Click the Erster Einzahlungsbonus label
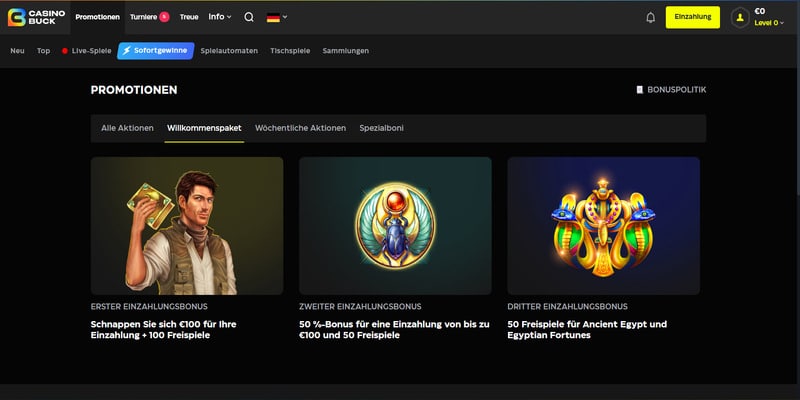 [x=149, y=307]
